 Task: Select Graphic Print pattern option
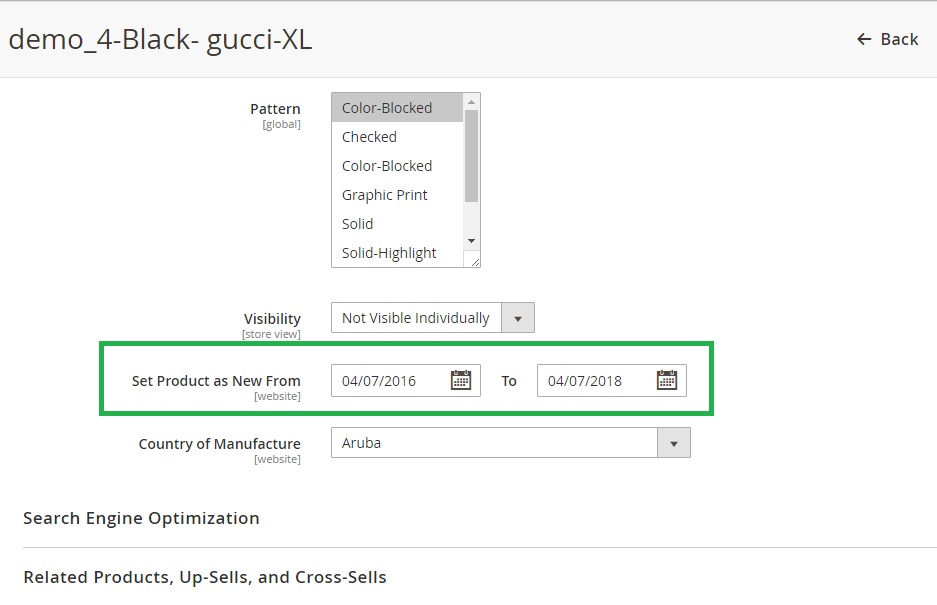[384, 195]
